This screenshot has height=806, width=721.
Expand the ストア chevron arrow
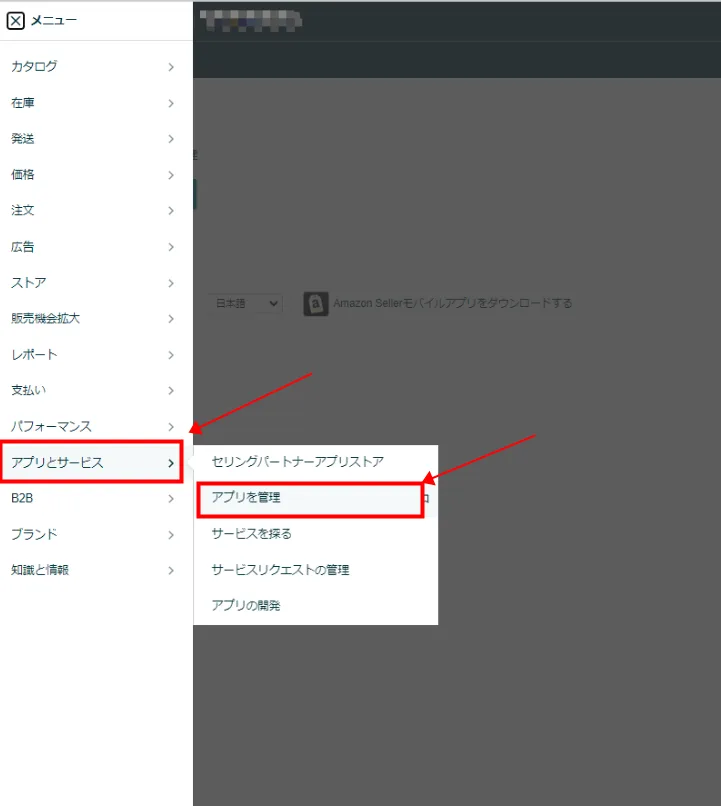(x=171, y=283)
